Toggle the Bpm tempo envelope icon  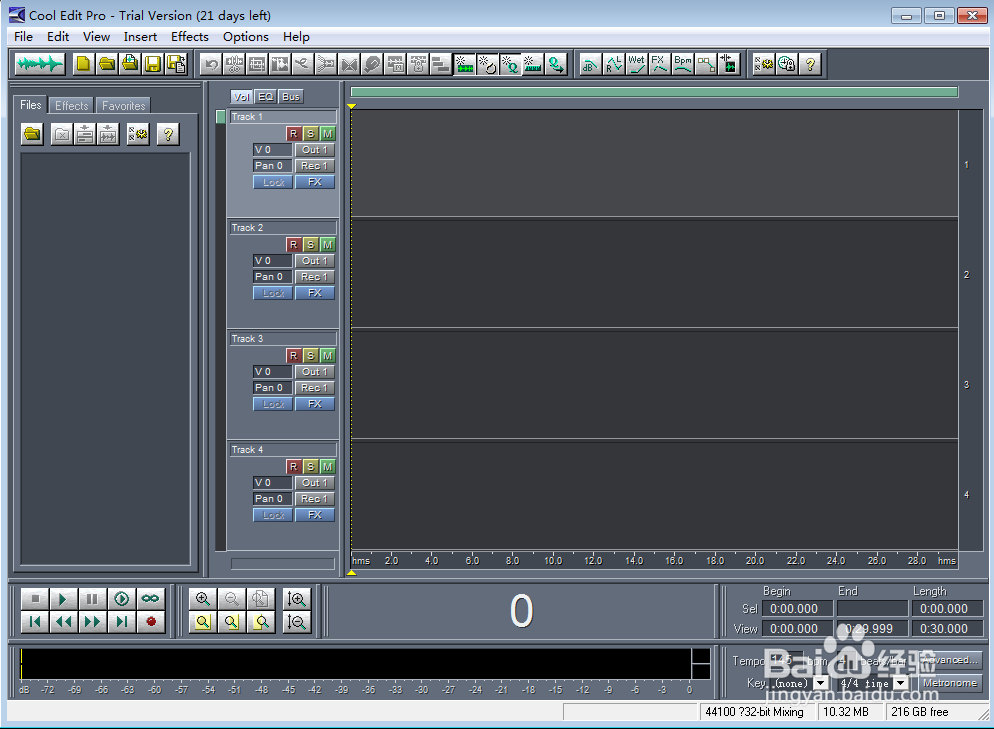coord(682,64)
